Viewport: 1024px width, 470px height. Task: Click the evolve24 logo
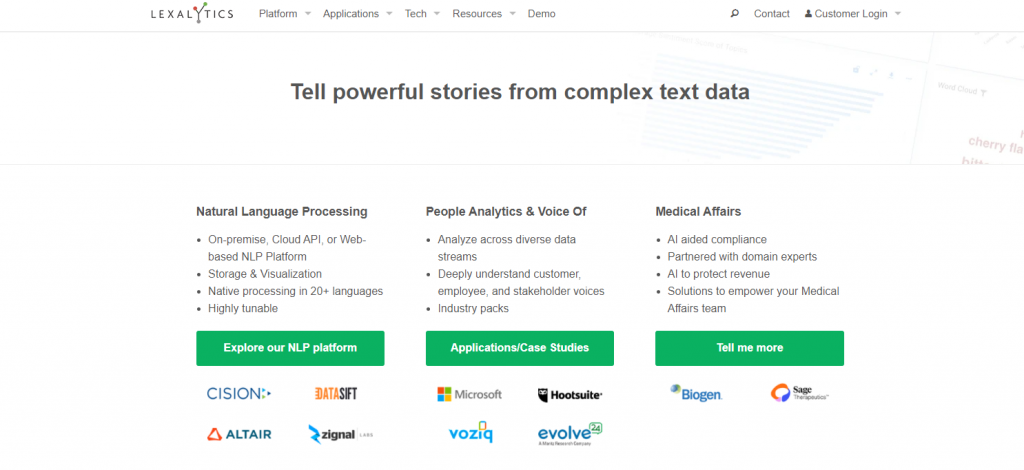pos(570,433)
